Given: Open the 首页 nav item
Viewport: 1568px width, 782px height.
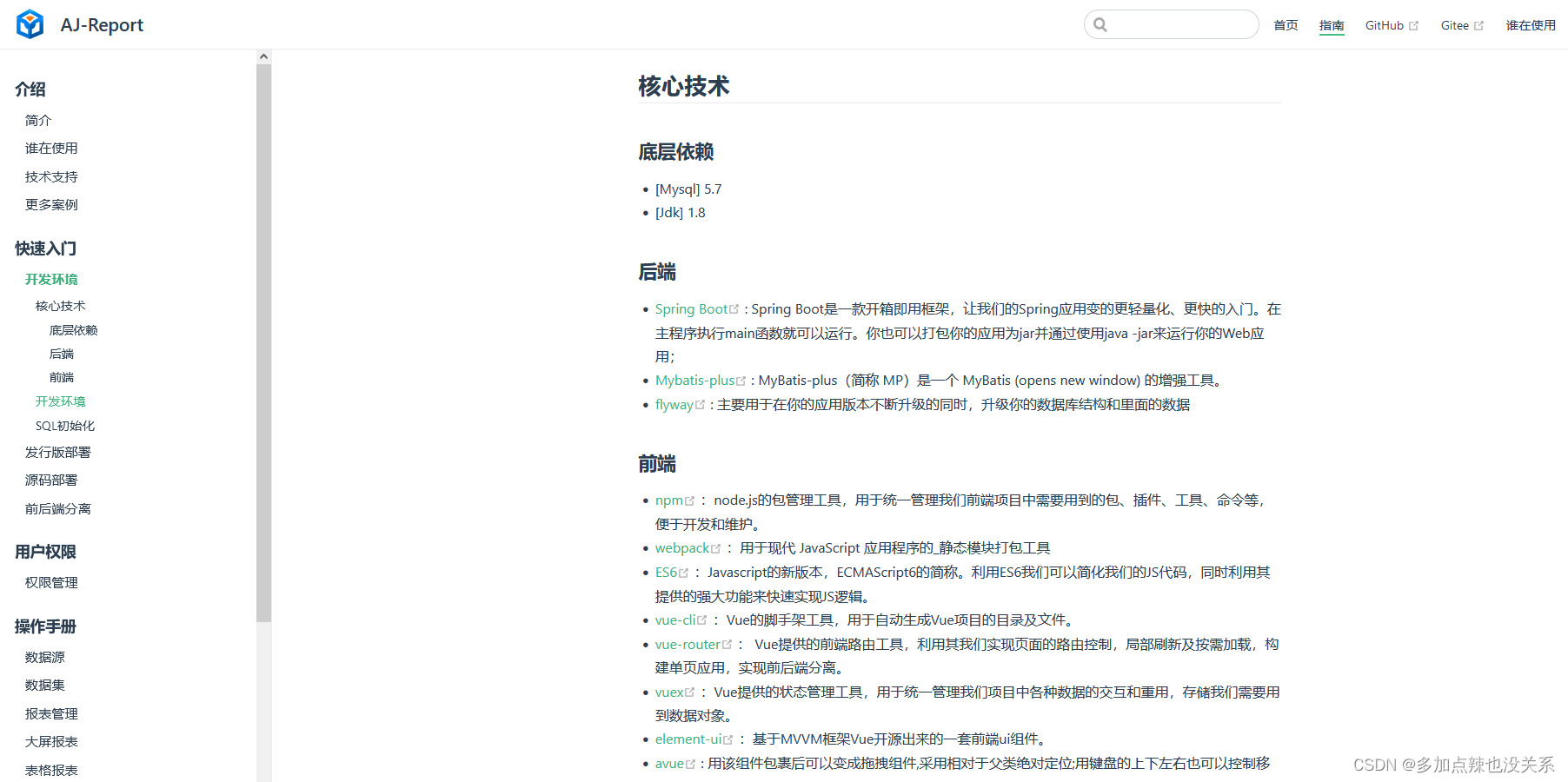Looking at the screenshot, I should pos(1286,25).
